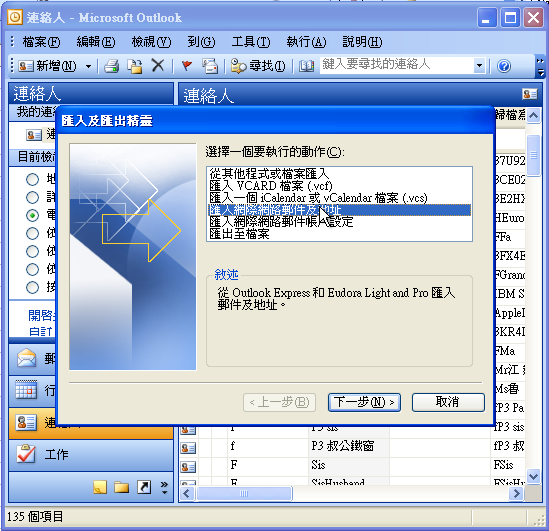Minimize the Outlook window
The image size is (549, 531).
[x=486, y=18]
